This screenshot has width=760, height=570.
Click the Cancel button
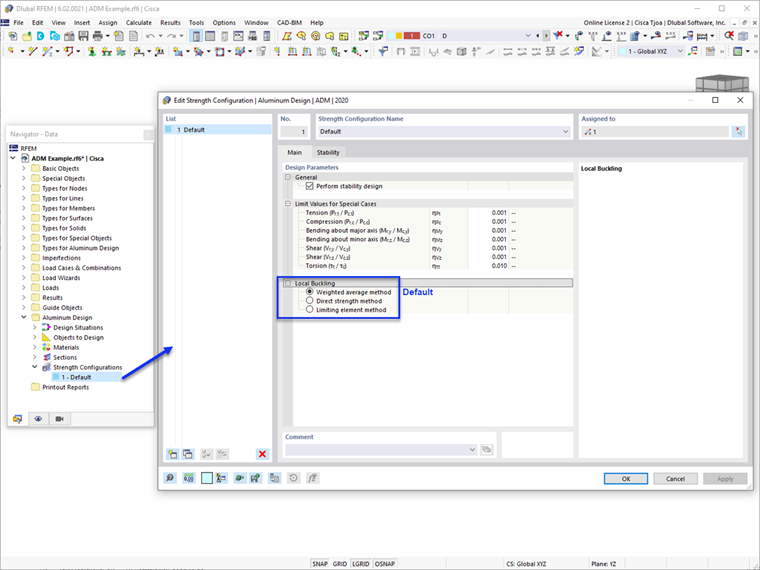click(x=675, y=479)
